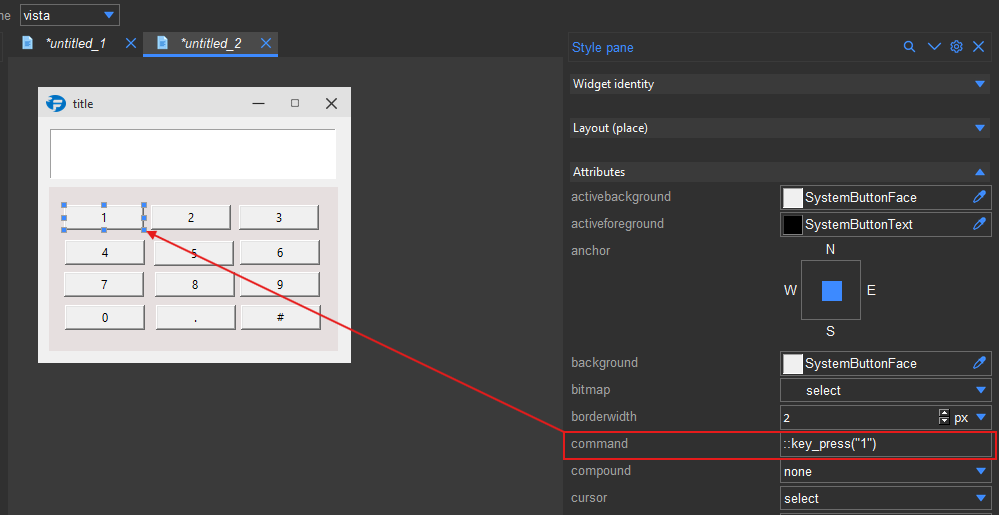Switch to the untitled_1 tab

76,43
